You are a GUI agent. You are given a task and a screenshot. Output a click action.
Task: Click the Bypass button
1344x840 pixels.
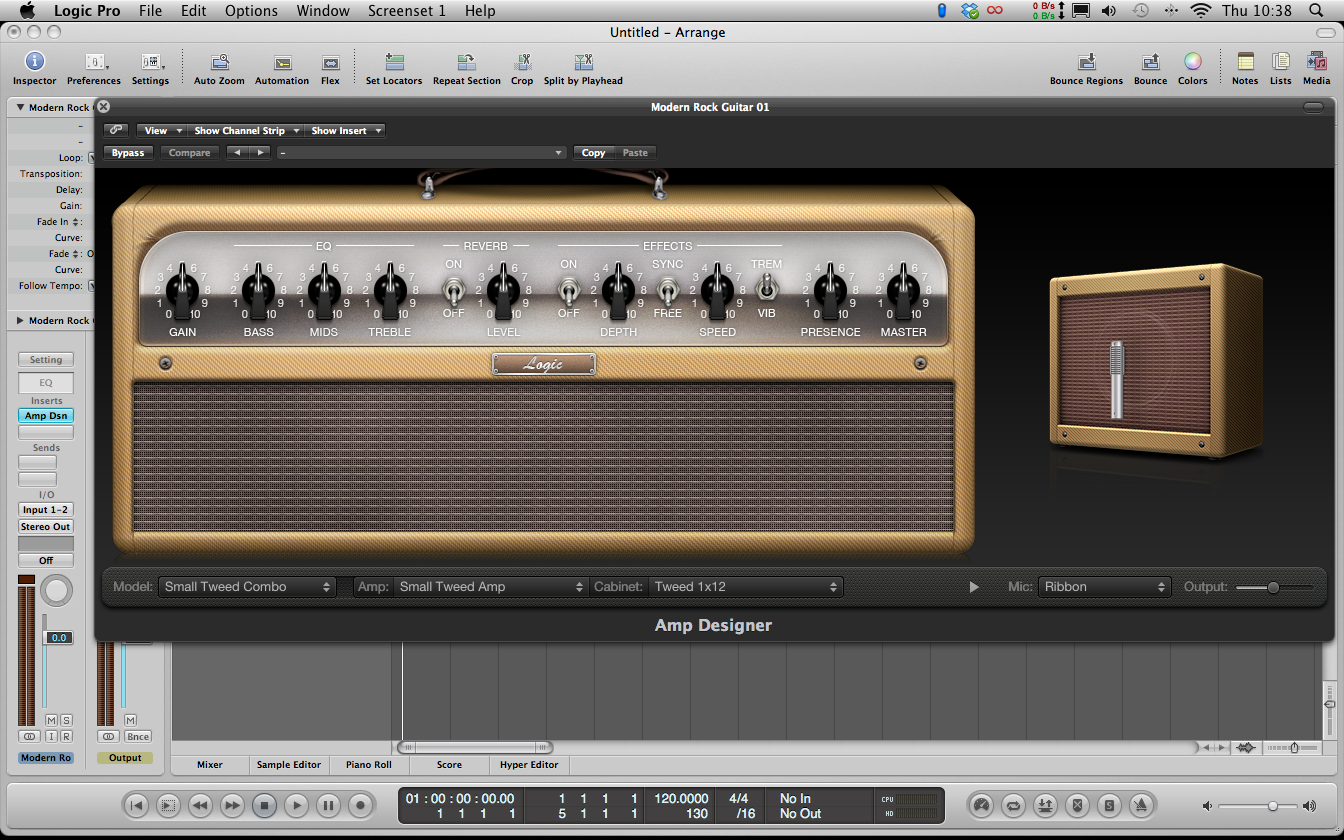[x=128, y=153]
